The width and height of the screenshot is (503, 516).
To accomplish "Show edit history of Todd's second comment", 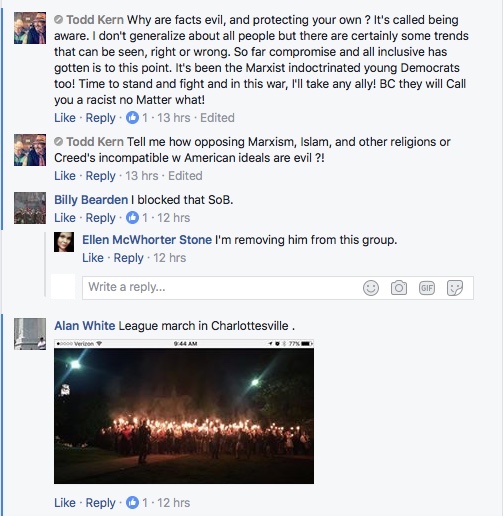I will coord(185,176).
